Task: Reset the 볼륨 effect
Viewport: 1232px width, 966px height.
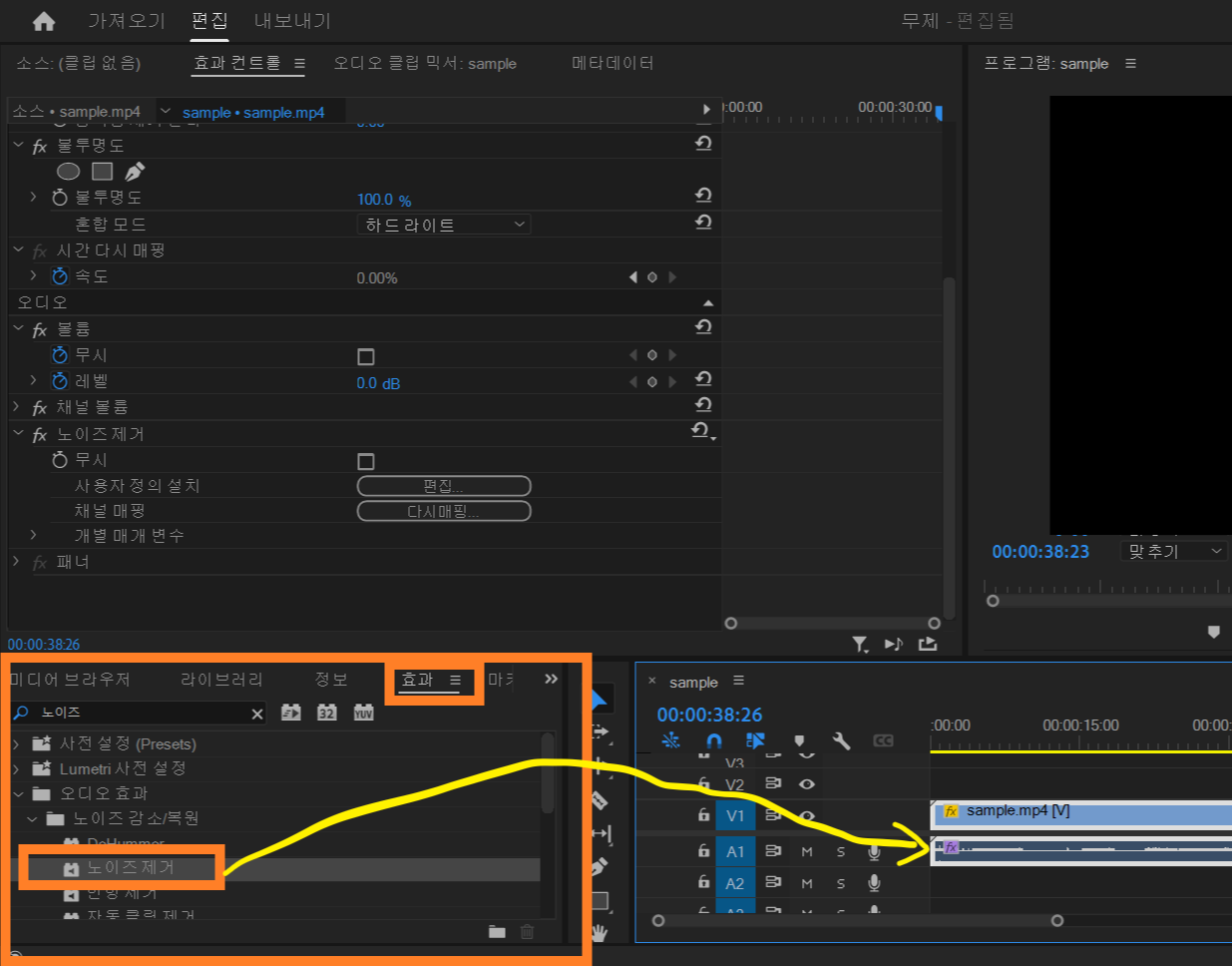Action: point(703,326)
